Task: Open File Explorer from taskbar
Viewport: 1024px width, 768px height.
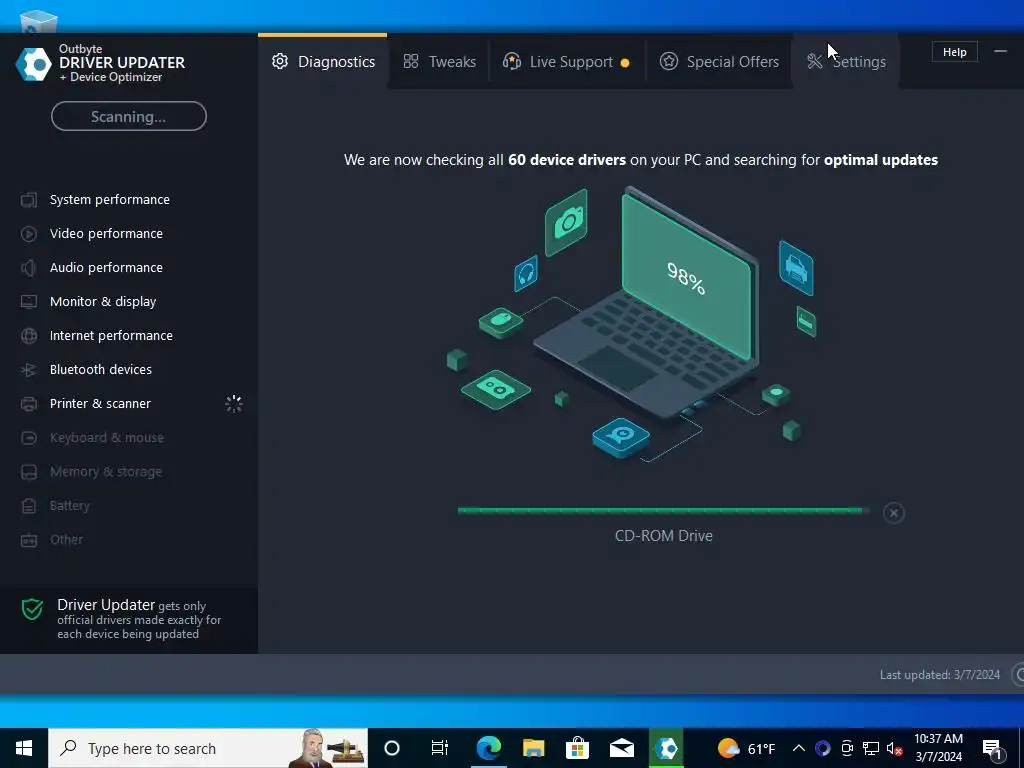Action: (533, 748)
